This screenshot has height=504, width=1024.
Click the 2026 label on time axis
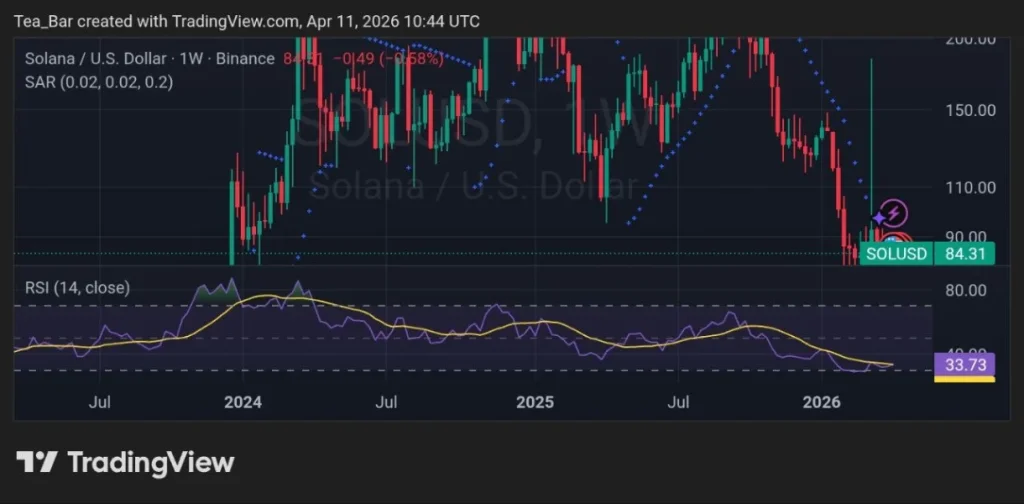click(x=823, y=402)
